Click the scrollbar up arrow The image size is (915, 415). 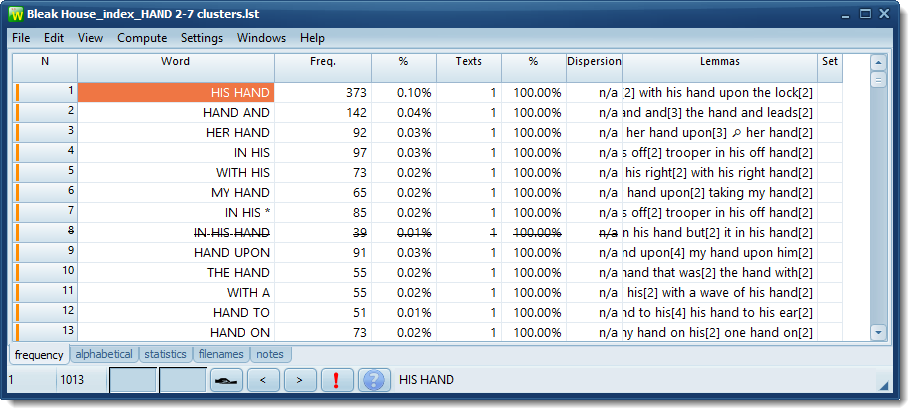[878, 62]
